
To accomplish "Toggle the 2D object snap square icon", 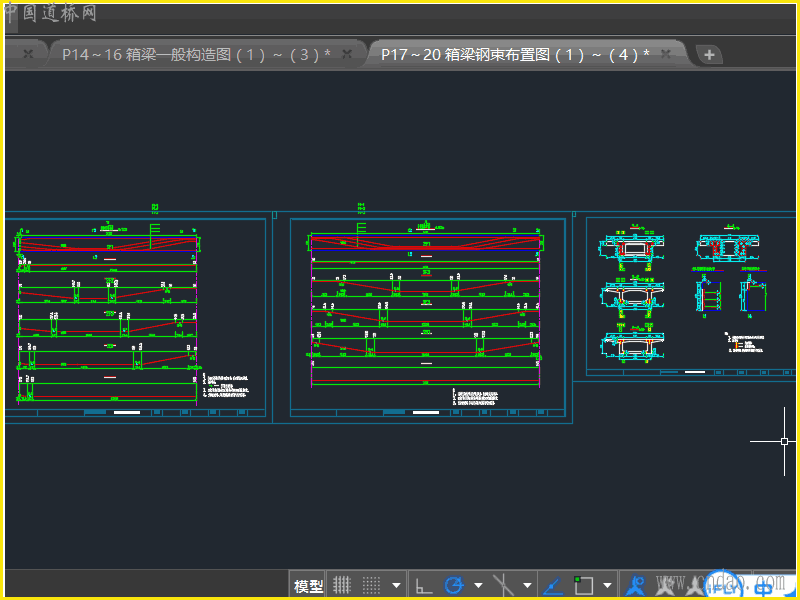I will 583,585.
